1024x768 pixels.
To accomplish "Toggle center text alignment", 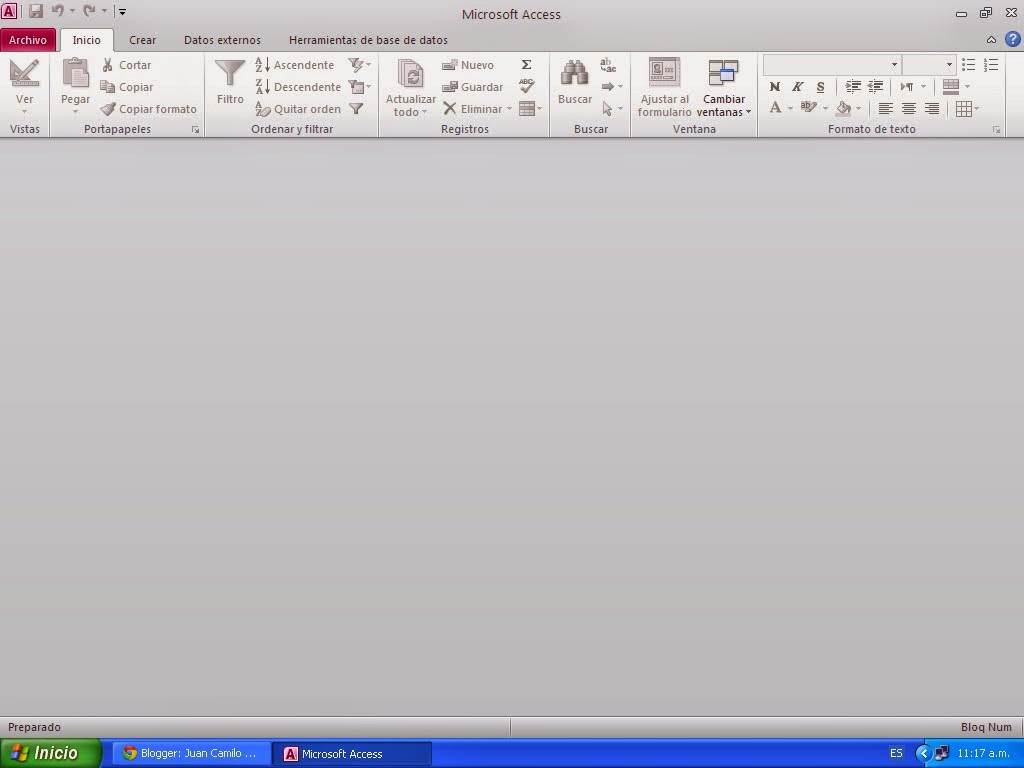I will (x=908, y=109).
